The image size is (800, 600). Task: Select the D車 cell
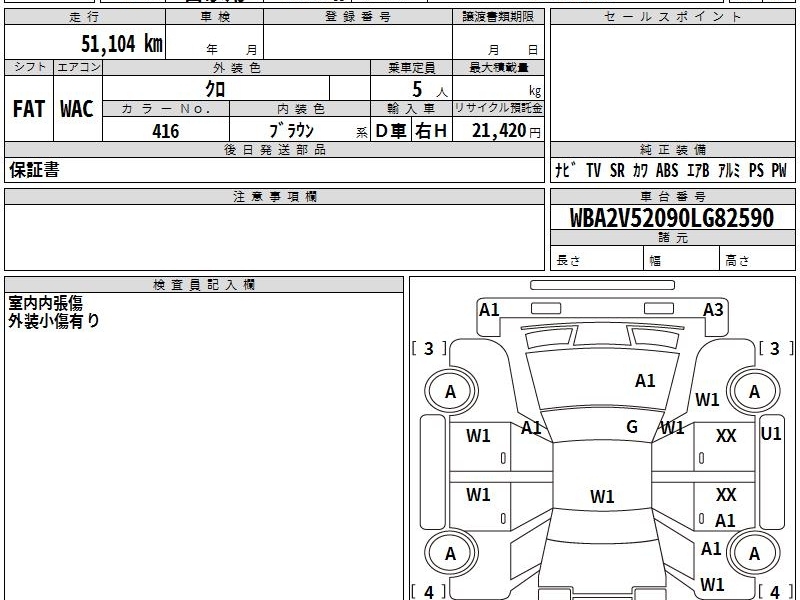pos(391,131)
